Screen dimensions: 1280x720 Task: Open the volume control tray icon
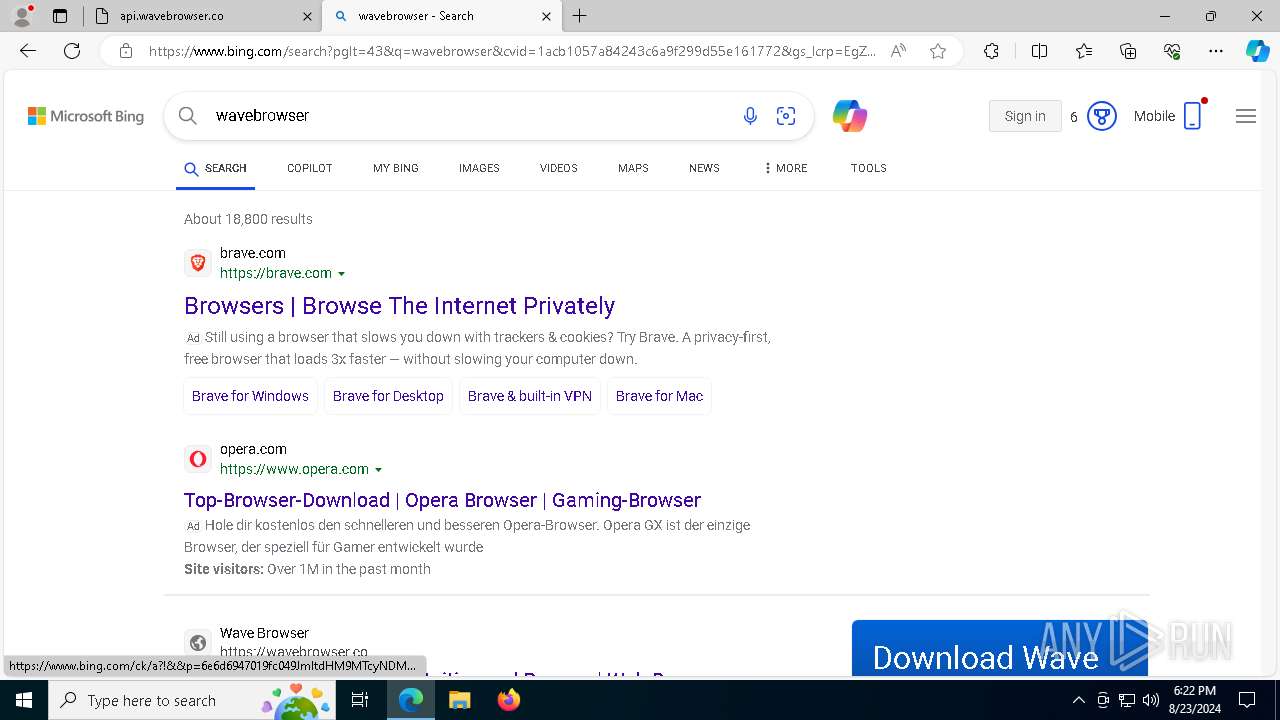1150,700
